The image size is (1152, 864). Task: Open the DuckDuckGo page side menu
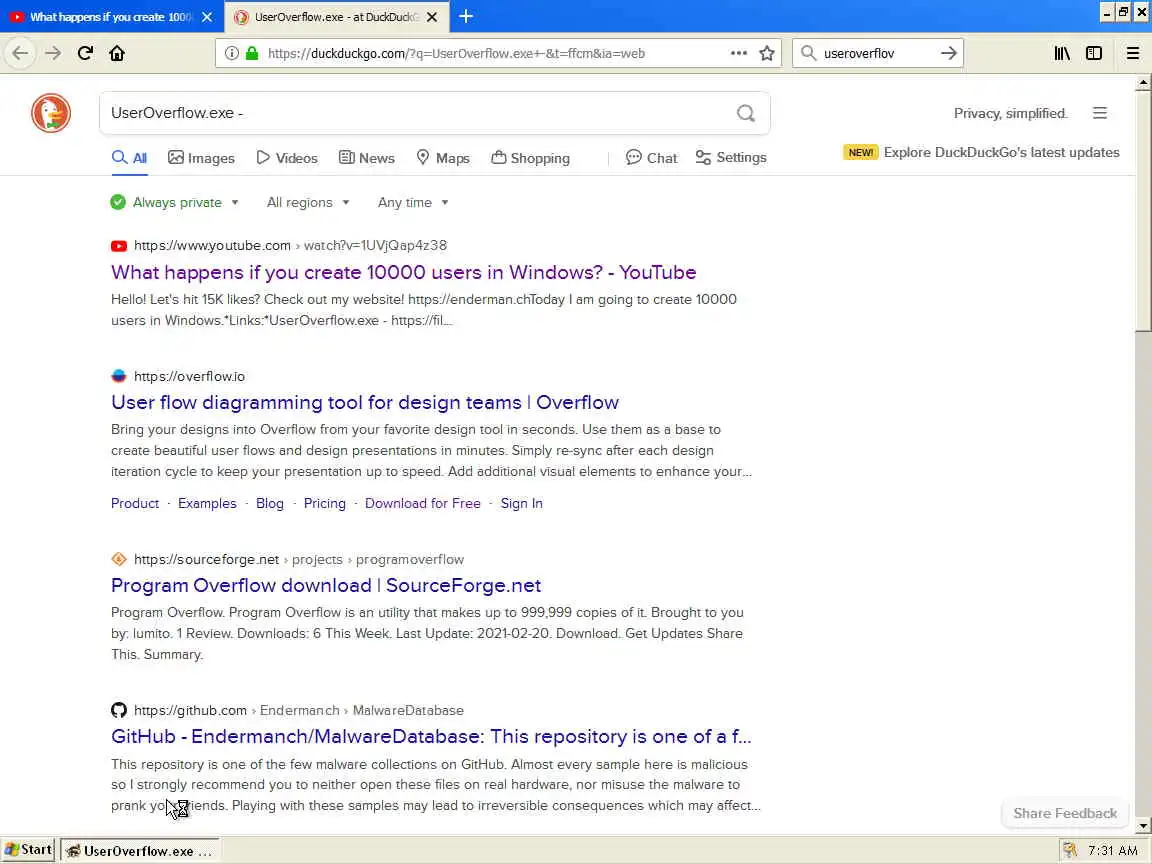(x=1100, y=113)
